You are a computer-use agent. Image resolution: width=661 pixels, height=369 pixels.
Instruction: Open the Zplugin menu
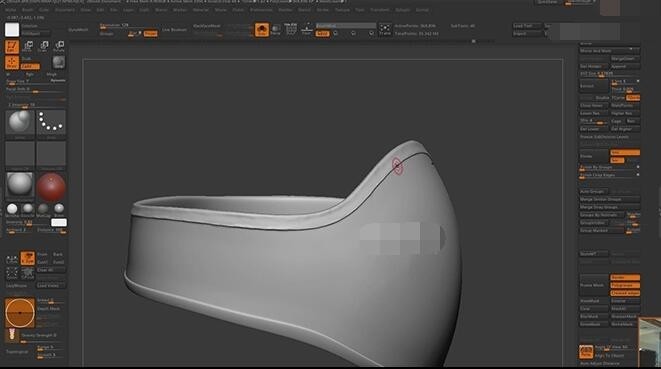(403, 10)
